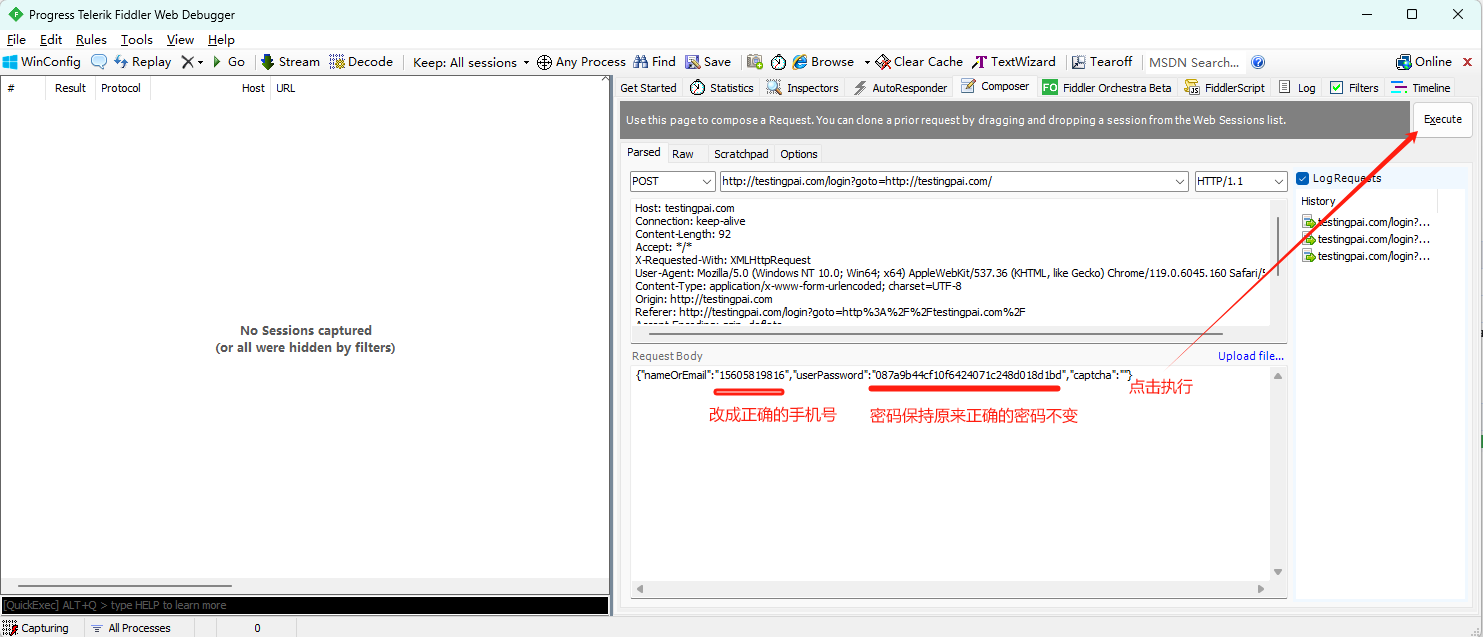
Task: Open the Remove dropdown arrow
Action: click(x=200, y=62)
